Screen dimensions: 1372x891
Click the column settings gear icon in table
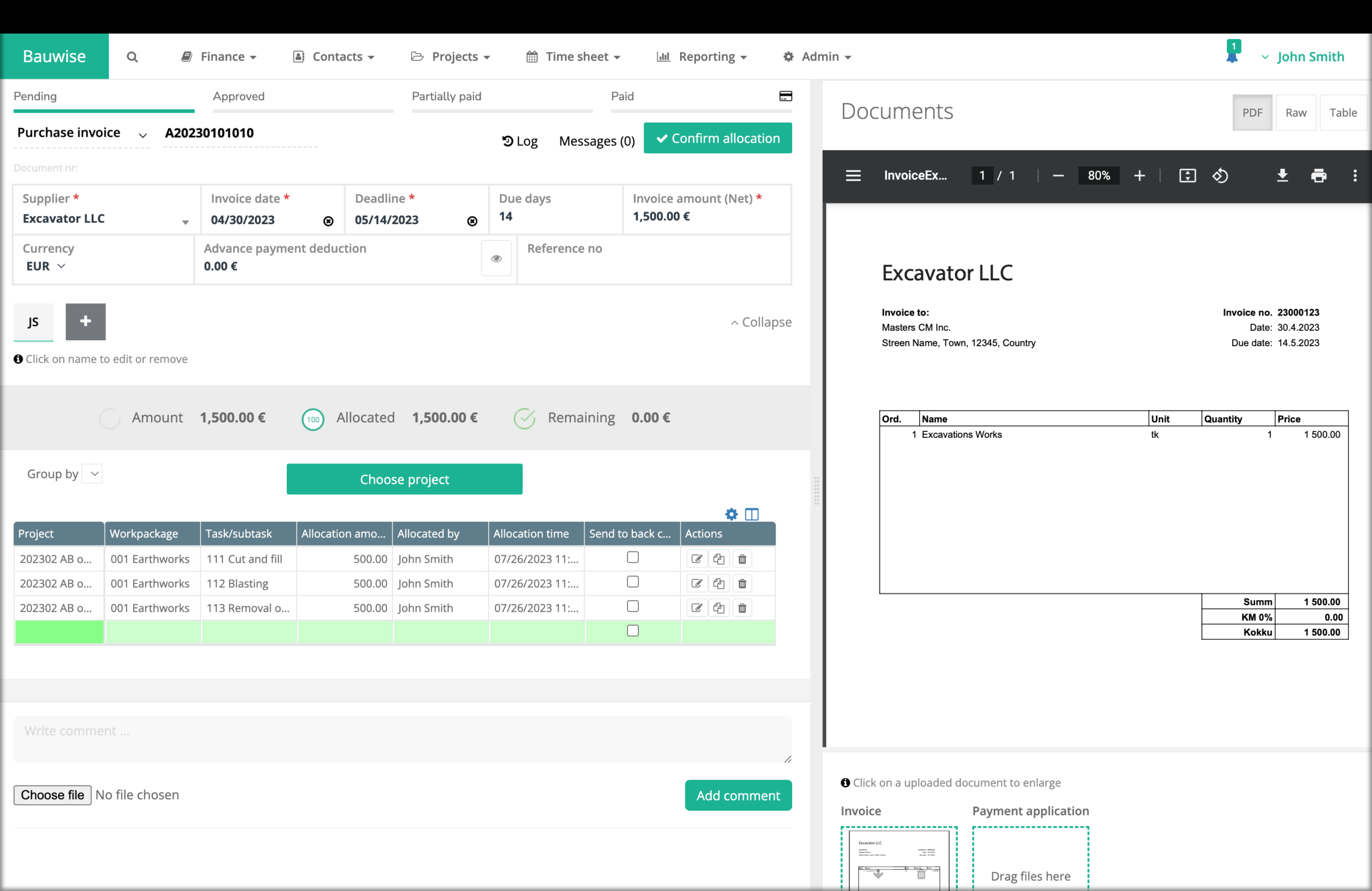pyautogui.click(x=731, y=514)
